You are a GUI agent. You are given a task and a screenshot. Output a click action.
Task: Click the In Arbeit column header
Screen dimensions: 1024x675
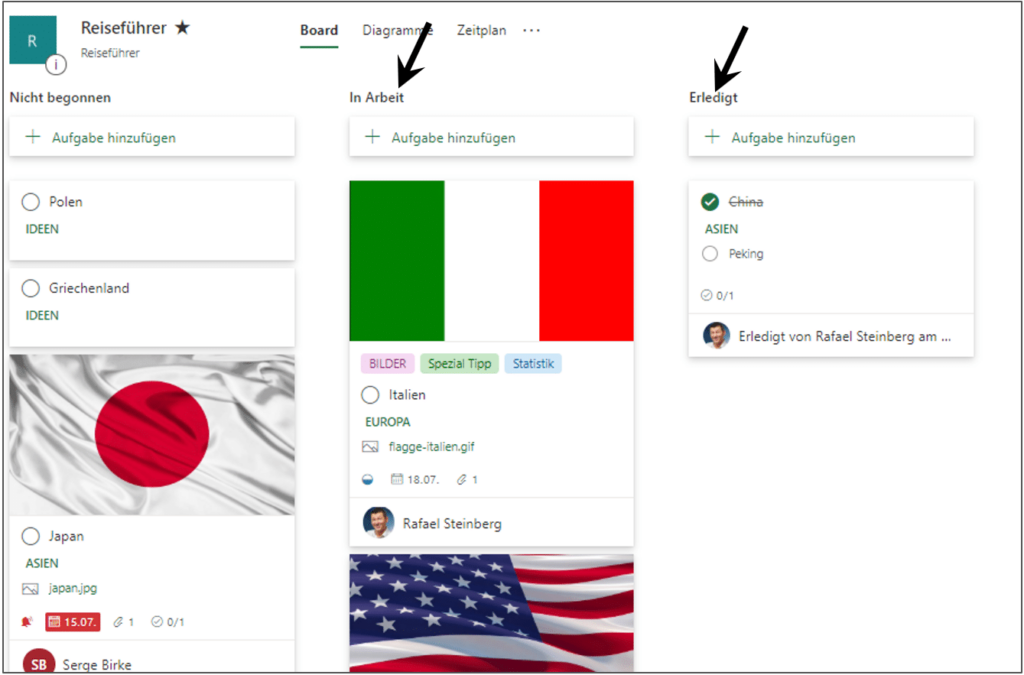(377, 98)
